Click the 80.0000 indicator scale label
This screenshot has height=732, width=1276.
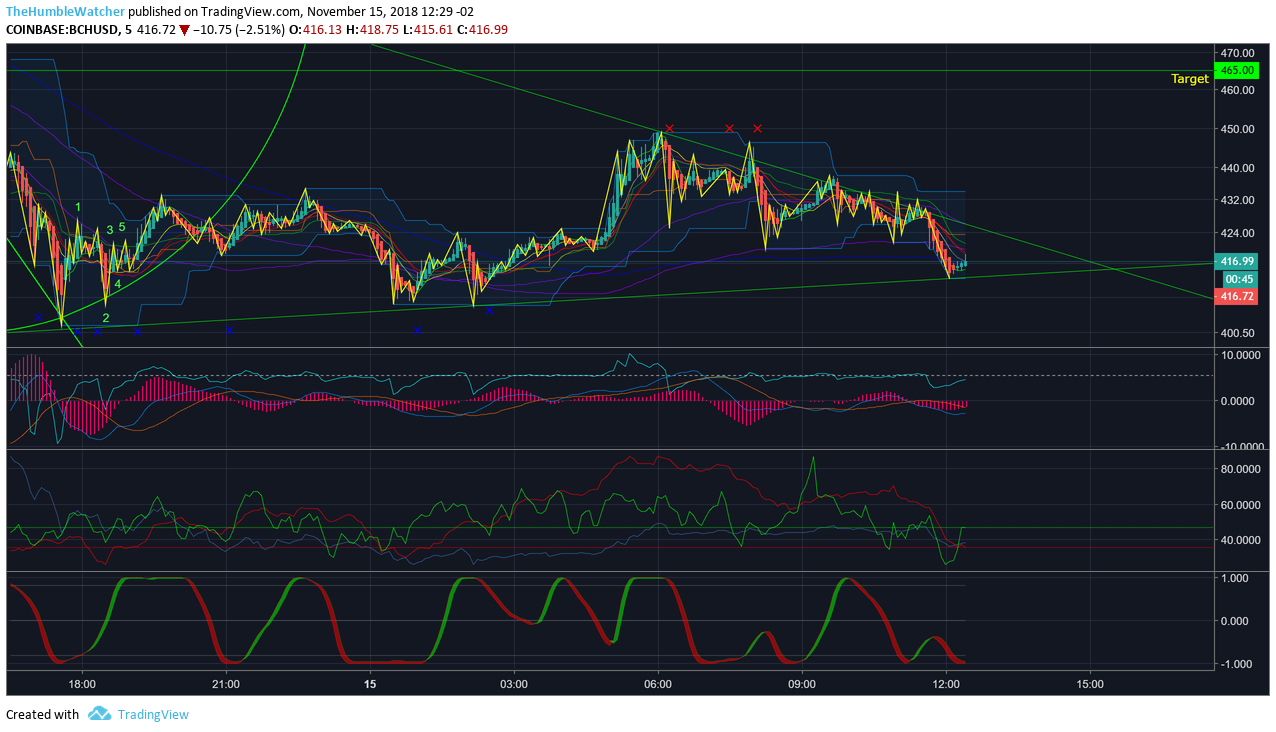pos(1242,469)
